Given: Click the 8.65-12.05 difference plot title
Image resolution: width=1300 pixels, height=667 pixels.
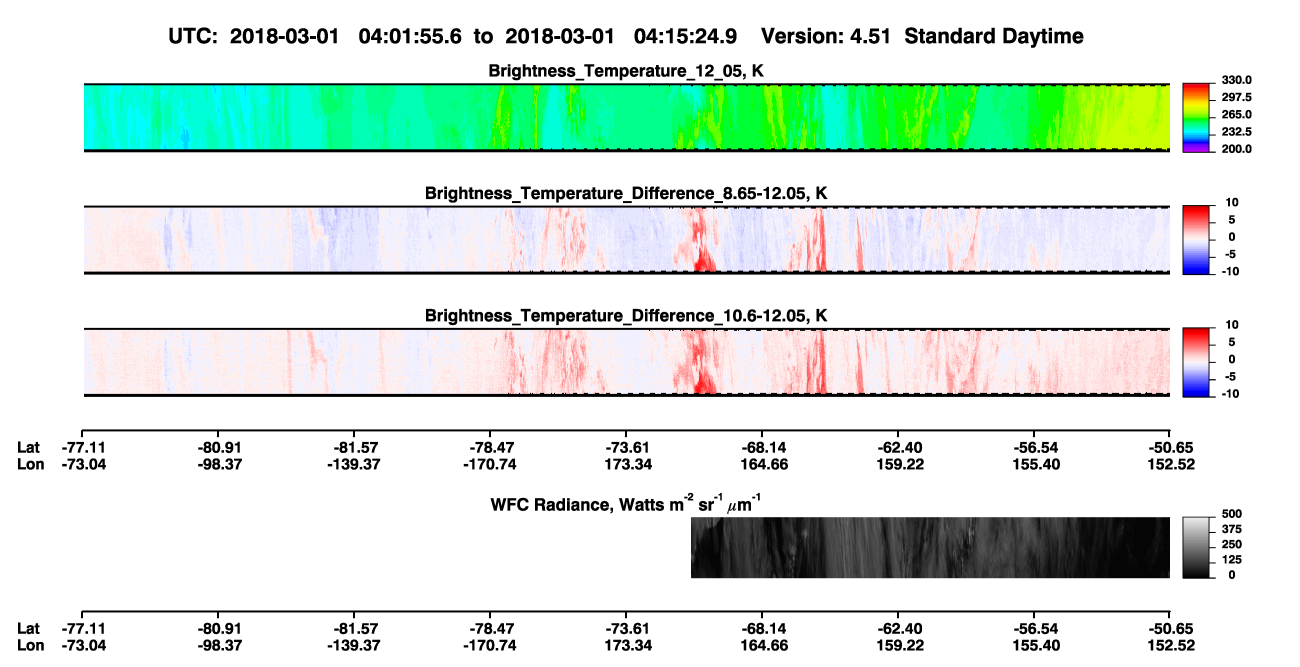Looking at the screenshot, I should point(626,193).
